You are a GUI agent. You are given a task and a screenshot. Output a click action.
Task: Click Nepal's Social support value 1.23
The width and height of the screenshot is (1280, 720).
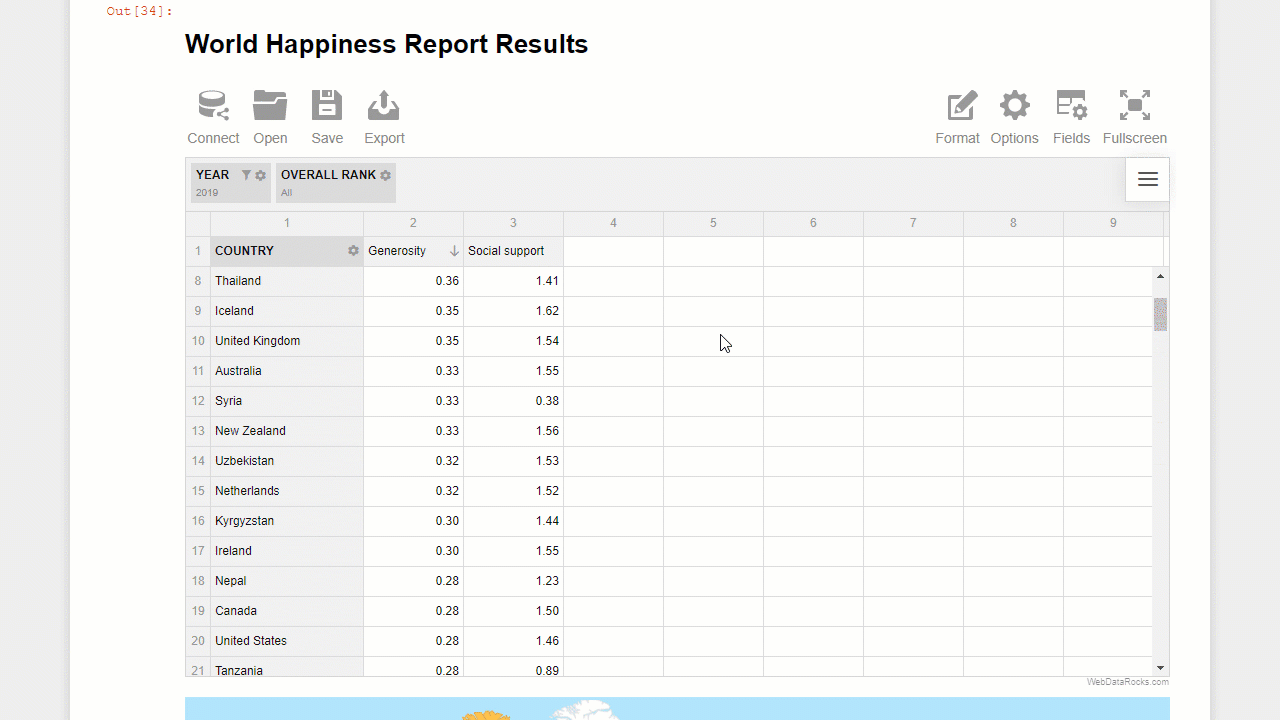513,581
